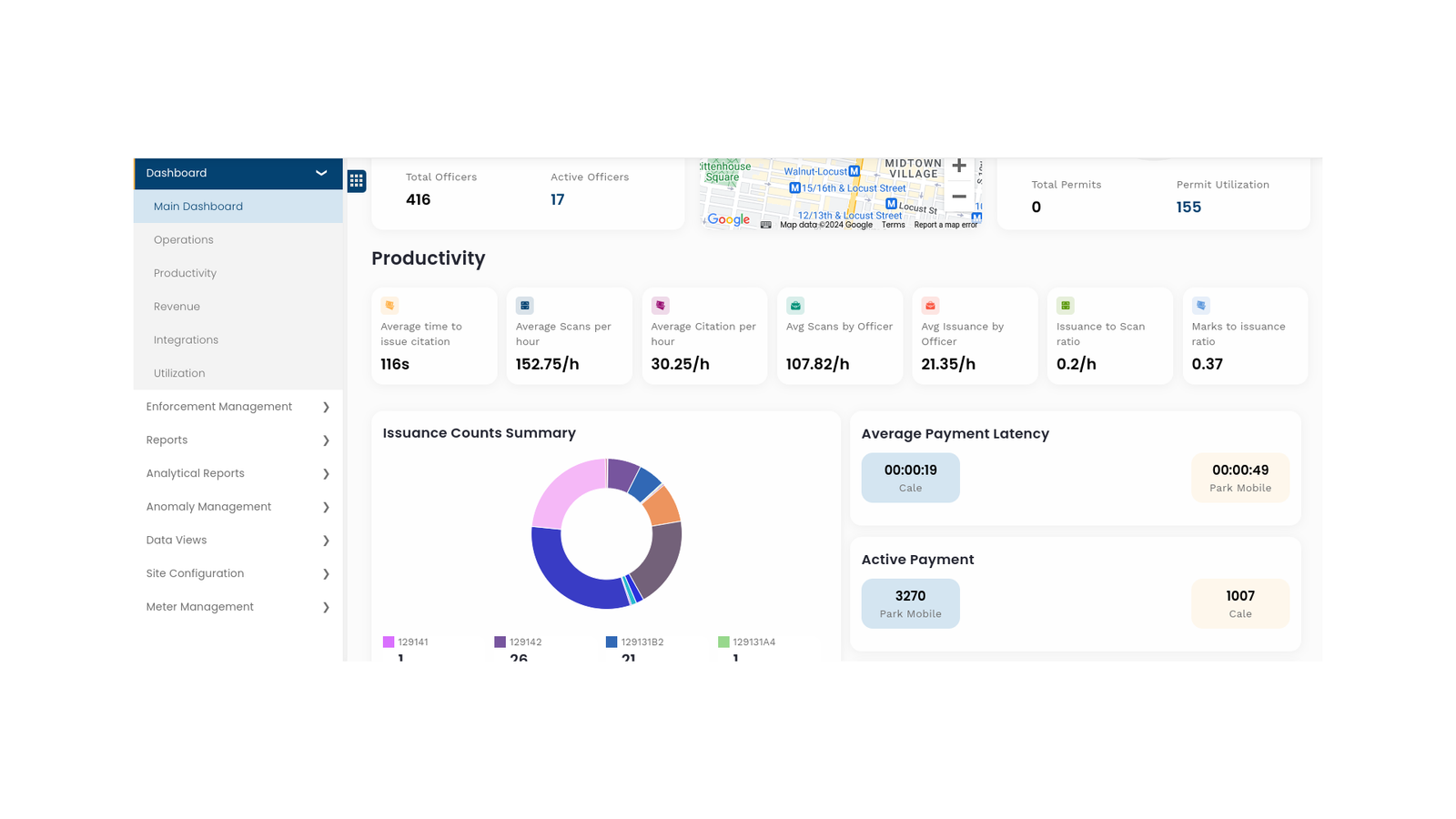Open the map Terms link
Viewport: 1456px width, 819px height.
[x=893, y=225]
